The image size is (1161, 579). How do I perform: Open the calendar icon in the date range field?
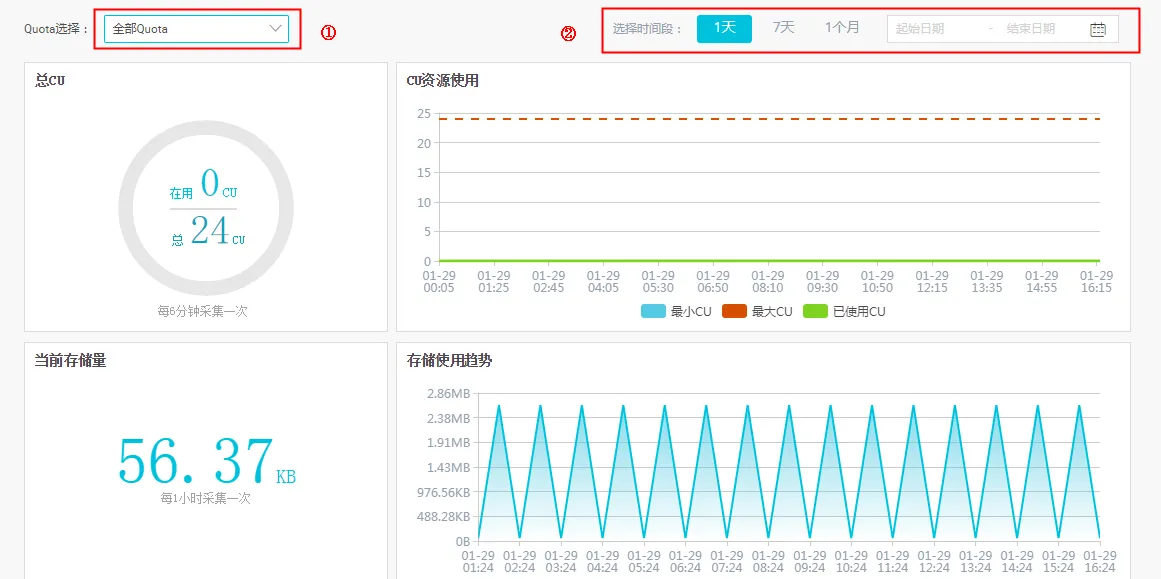(x=1098, y=29)
